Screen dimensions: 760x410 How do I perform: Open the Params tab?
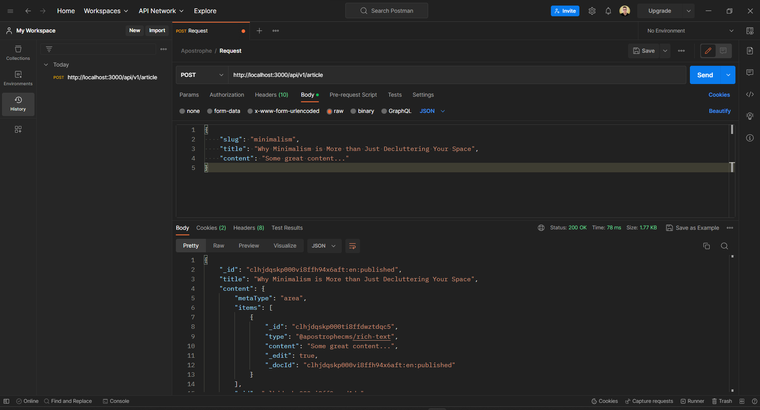click(x=189, y=95)
